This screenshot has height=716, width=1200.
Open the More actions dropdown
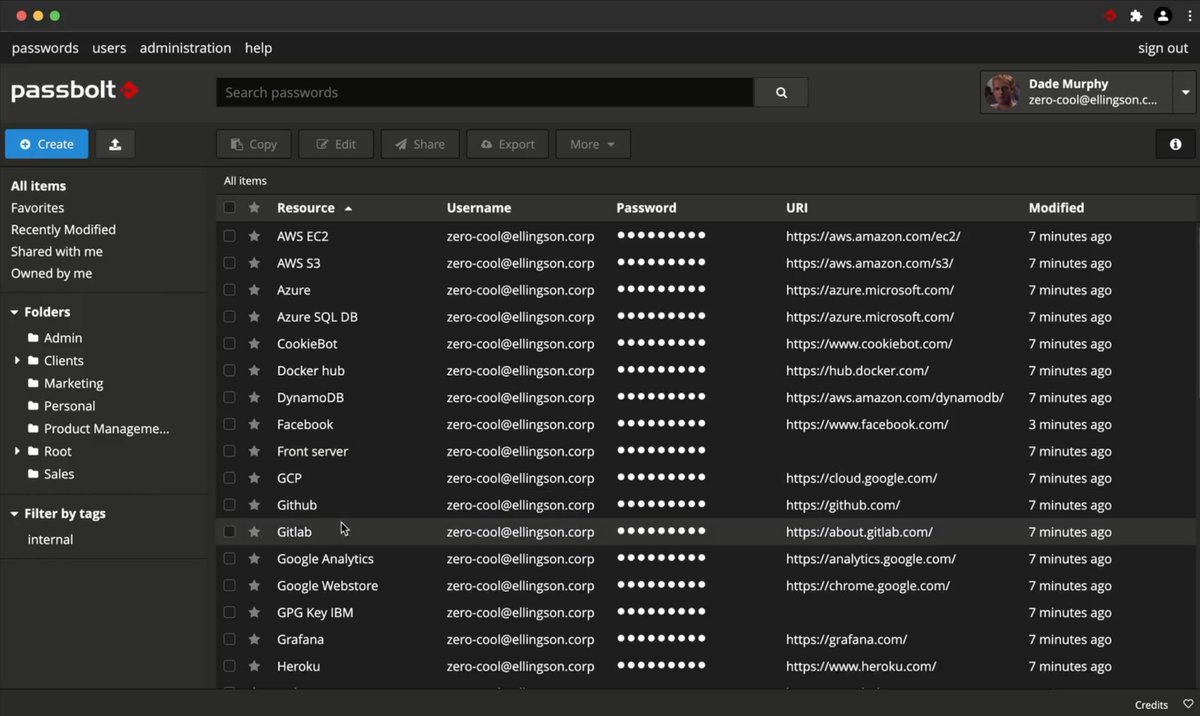tap(593, 144)
